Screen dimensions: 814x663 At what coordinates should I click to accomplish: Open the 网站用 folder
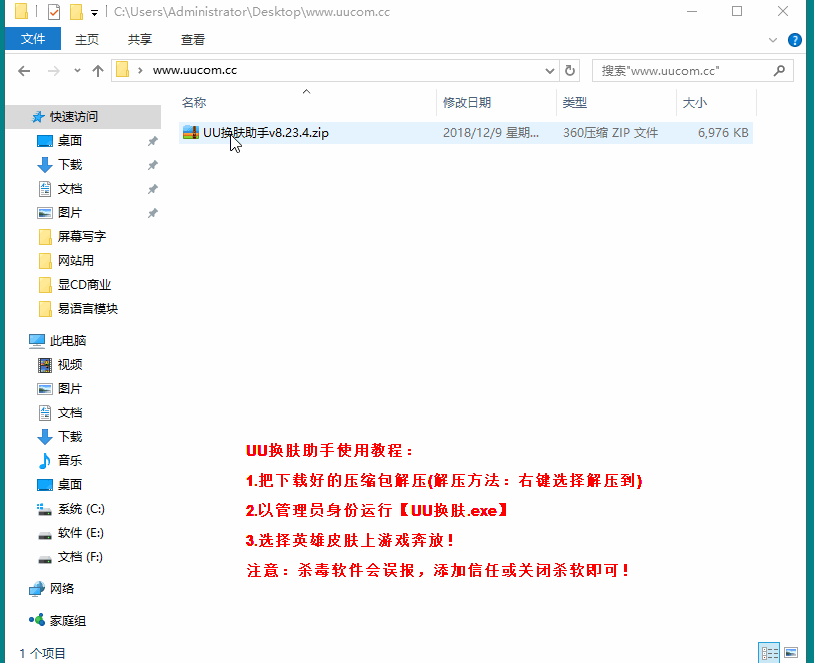tap(75, 261)
